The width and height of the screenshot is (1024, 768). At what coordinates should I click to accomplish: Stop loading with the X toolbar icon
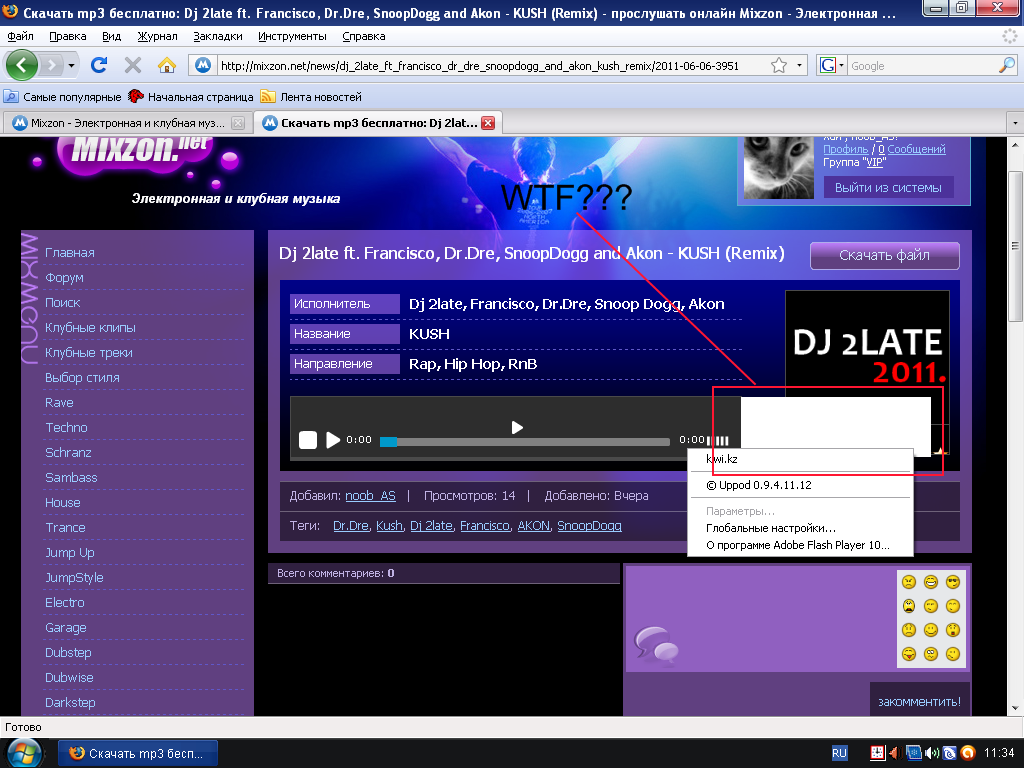tap(133, 65)
